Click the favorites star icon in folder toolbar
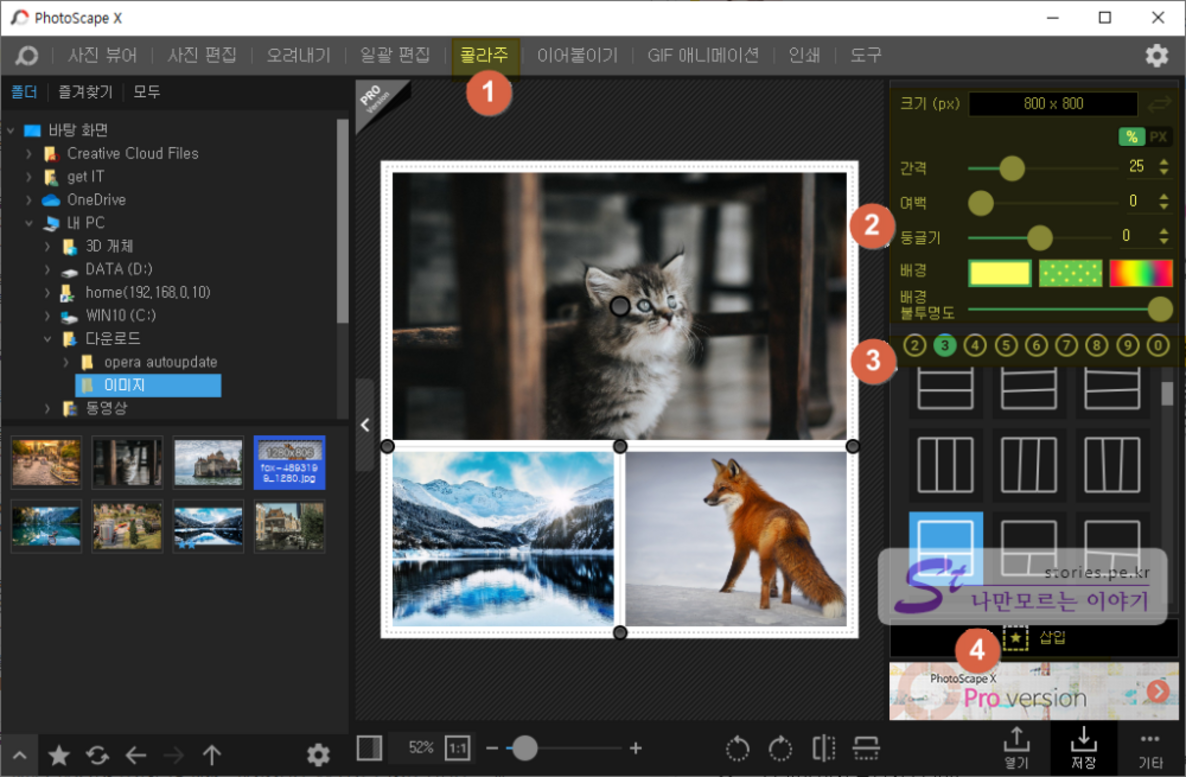The width and height of the screenshot is (1186, 777). coord(59,756)
